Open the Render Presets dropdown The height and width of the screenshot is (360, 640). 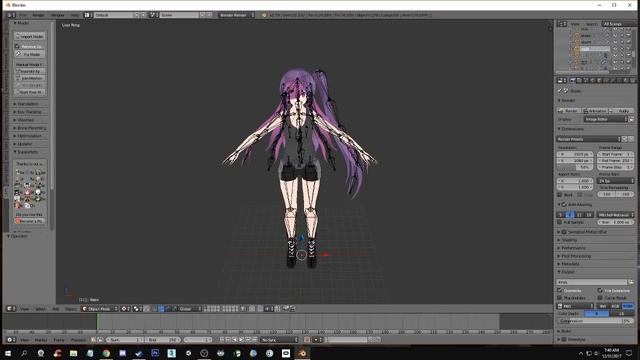[x=588, y=139]
